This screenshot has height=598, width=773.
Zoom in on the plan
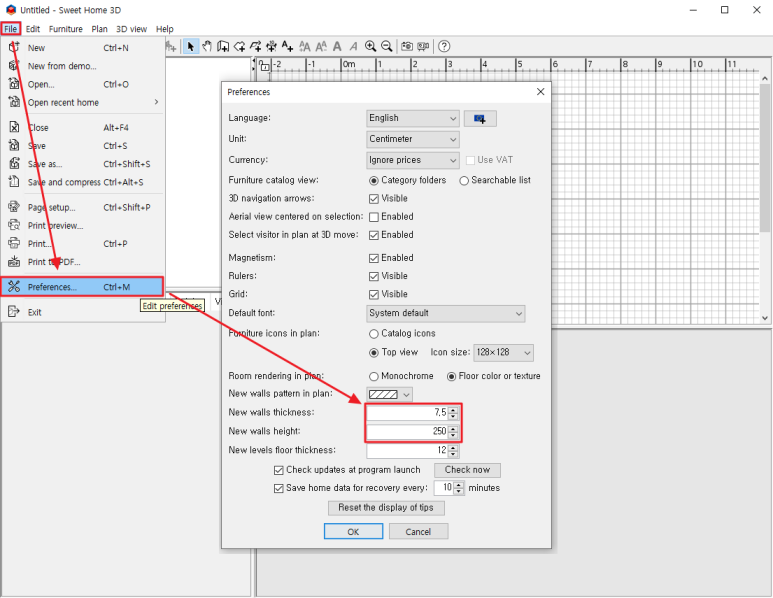370,46
